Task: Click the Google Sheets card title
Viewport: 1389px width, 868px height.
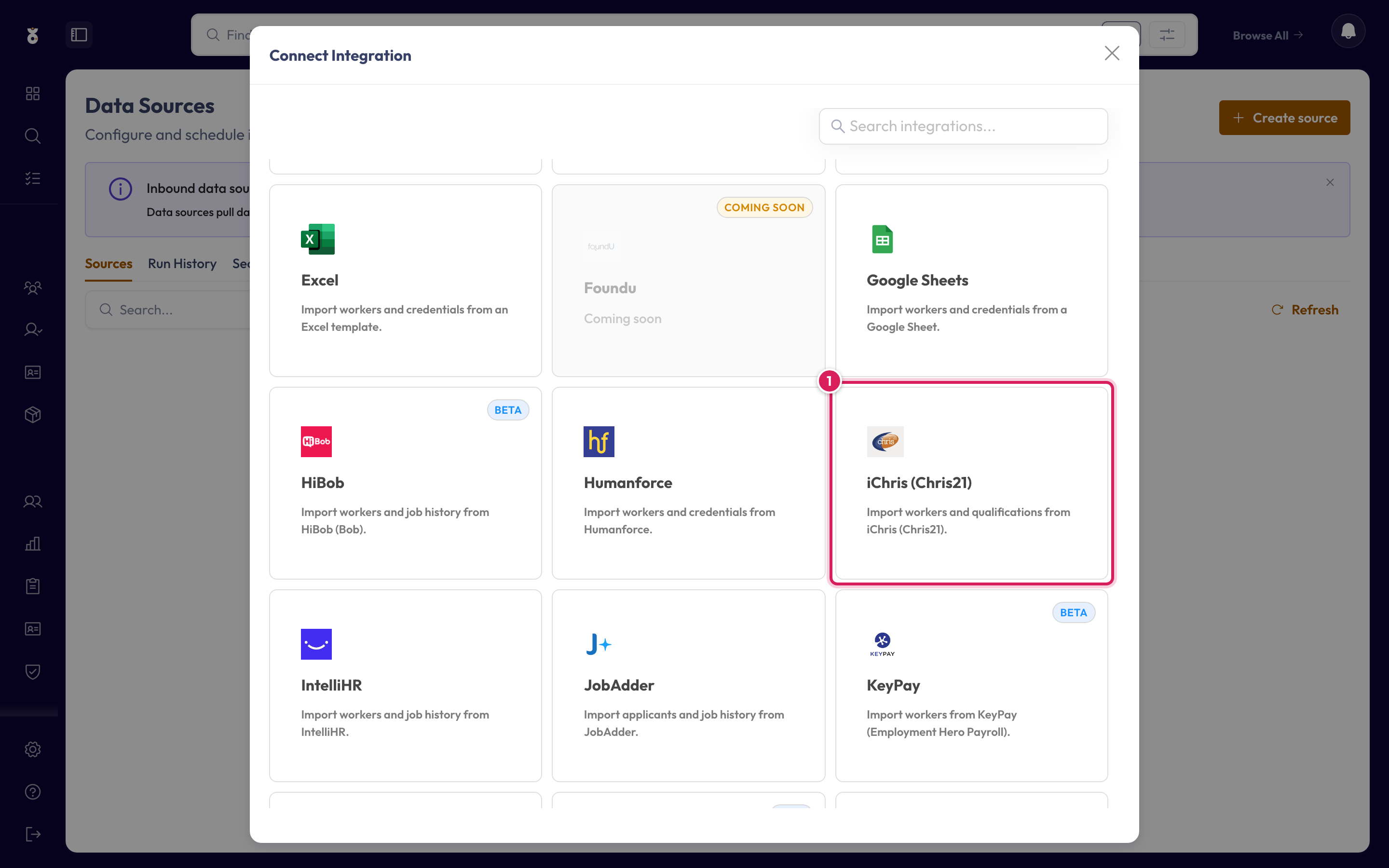Action: (x=917, y=280)
